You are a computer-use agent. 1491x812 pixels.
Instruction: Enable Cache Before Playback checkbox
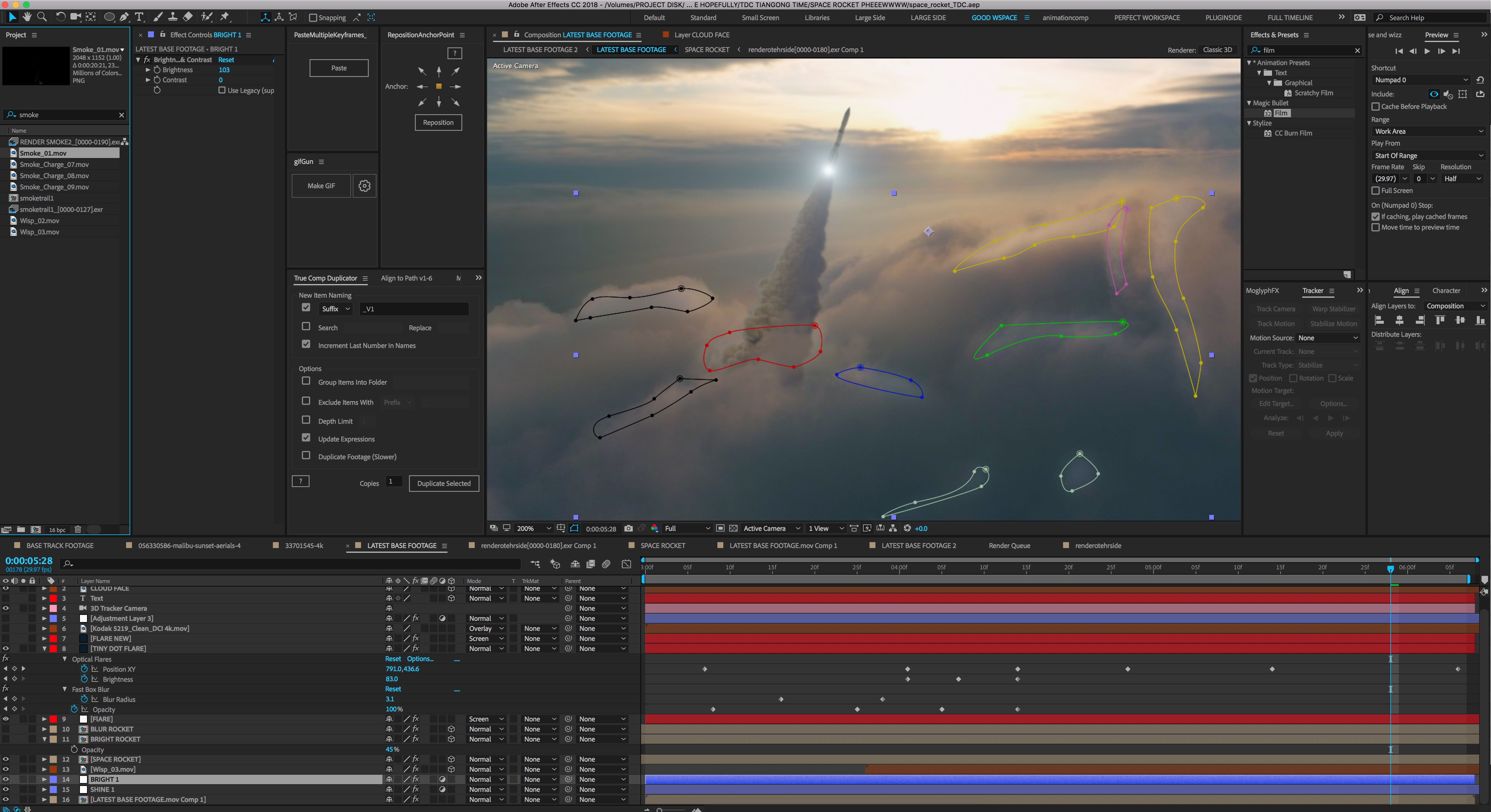click(1376, 107)
